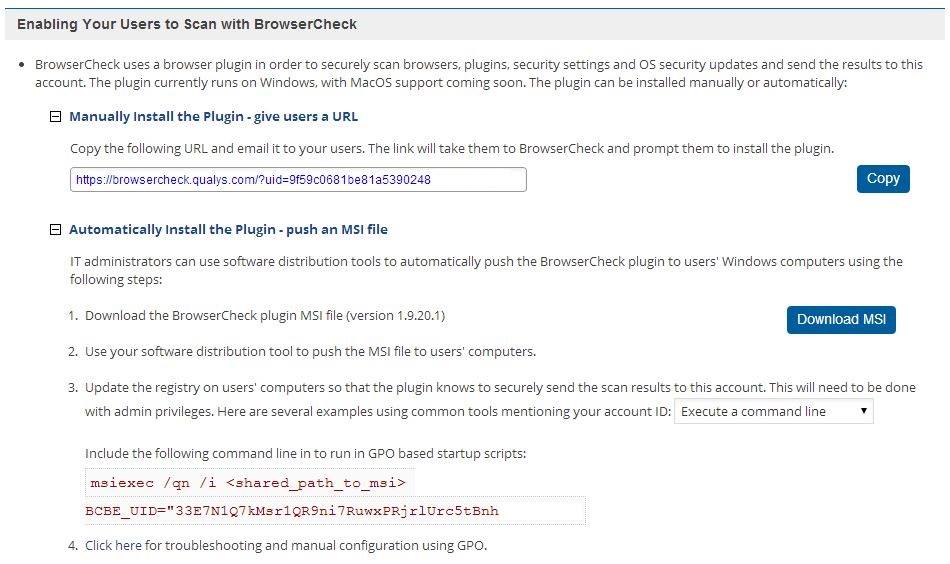Image resolution: width=950 pixels, height=564 pixels.
Task: Toggle the "Manually Install the Plugin" heading
Action: (x=213, y=117)
